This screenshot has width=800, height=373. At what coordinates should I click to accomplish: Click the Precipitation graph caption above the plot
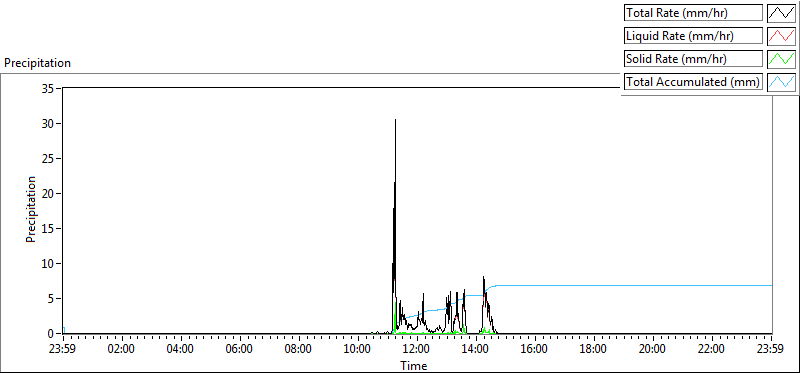coord(38,63)
